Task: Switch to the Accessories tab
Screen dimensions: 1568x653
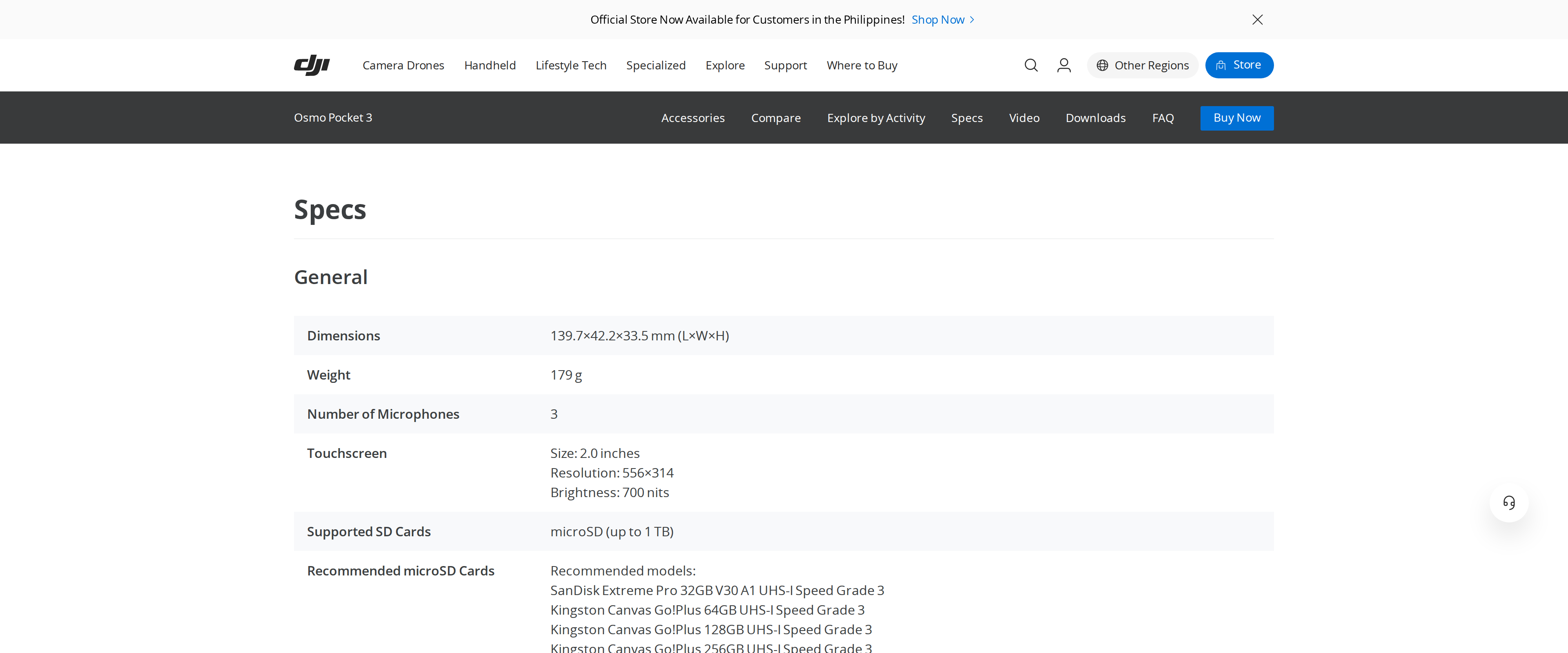Action: click(693, 118)
